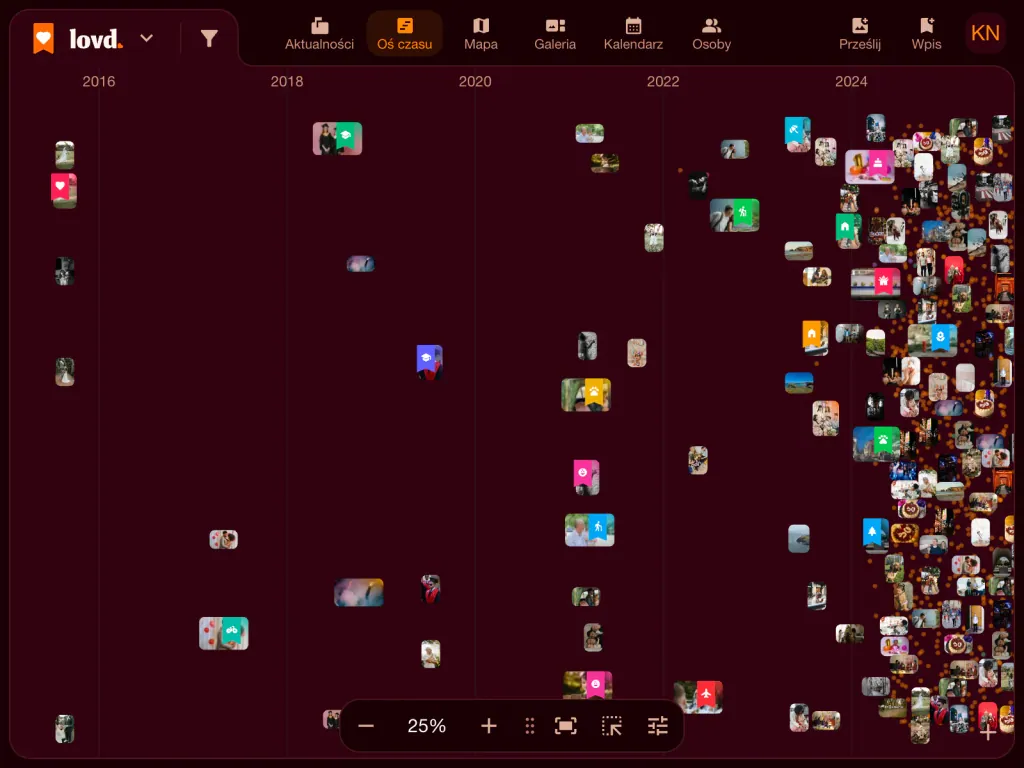Fit the timeline to screen
The height and width of the screenshot is (768, 1024).
tap(566, 726)
